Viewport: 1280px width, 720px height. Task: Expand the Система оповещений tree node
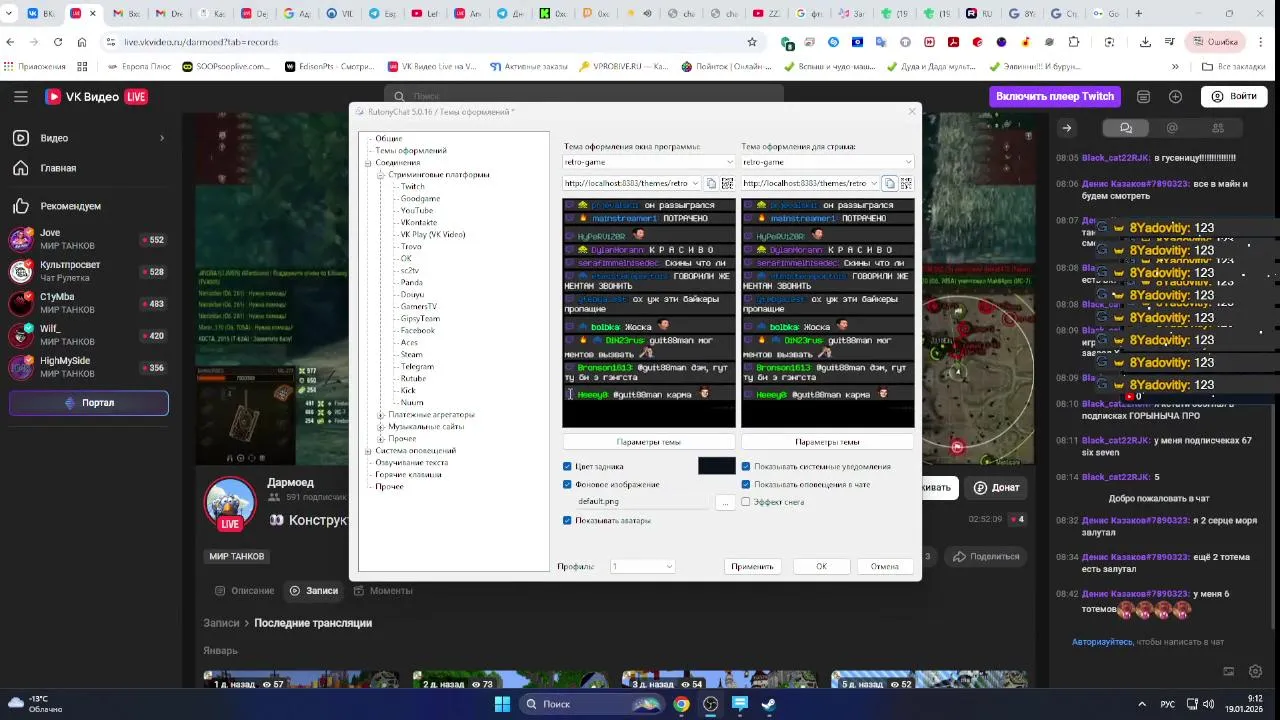click(x=368, y=451)
